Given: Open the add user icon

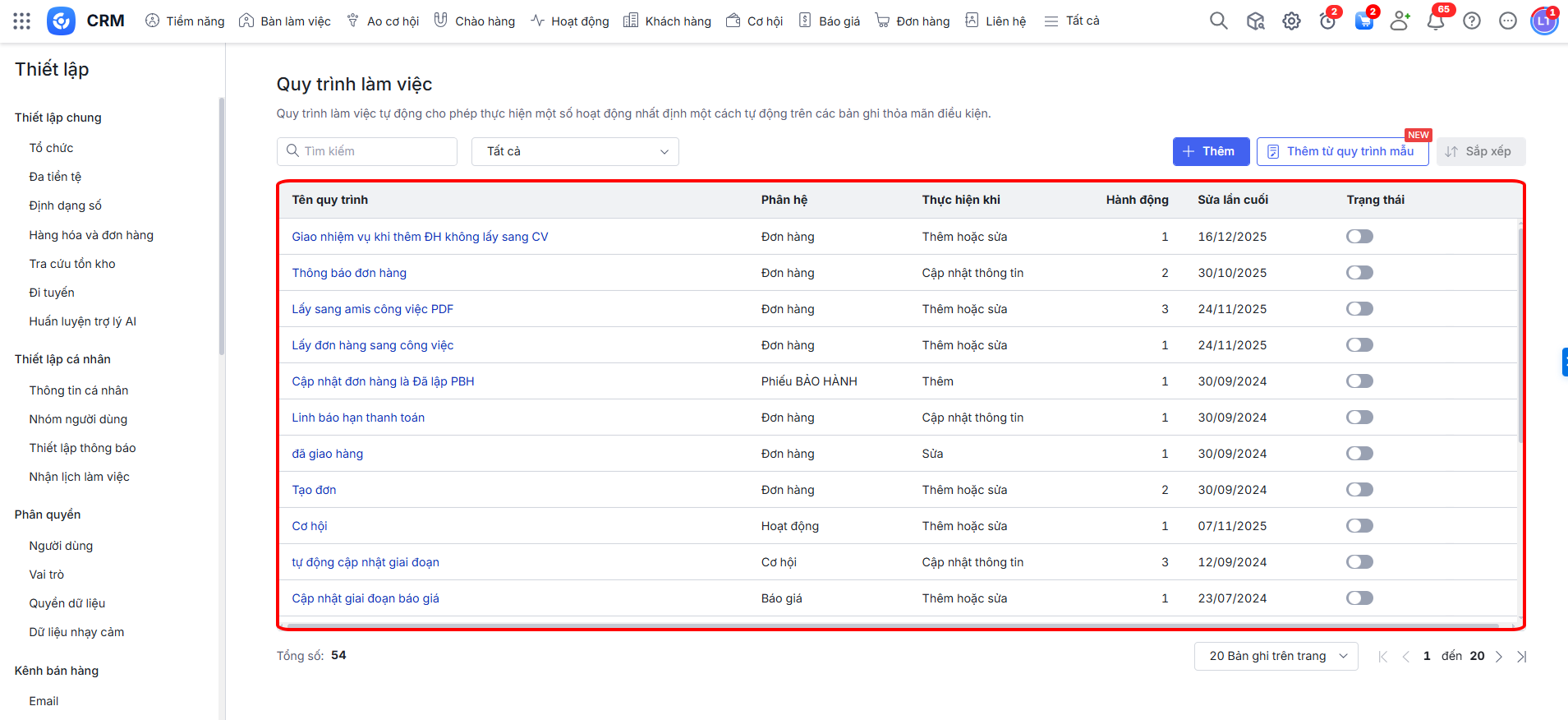Looking at the screenshot, I should (x=1400, y=21).
